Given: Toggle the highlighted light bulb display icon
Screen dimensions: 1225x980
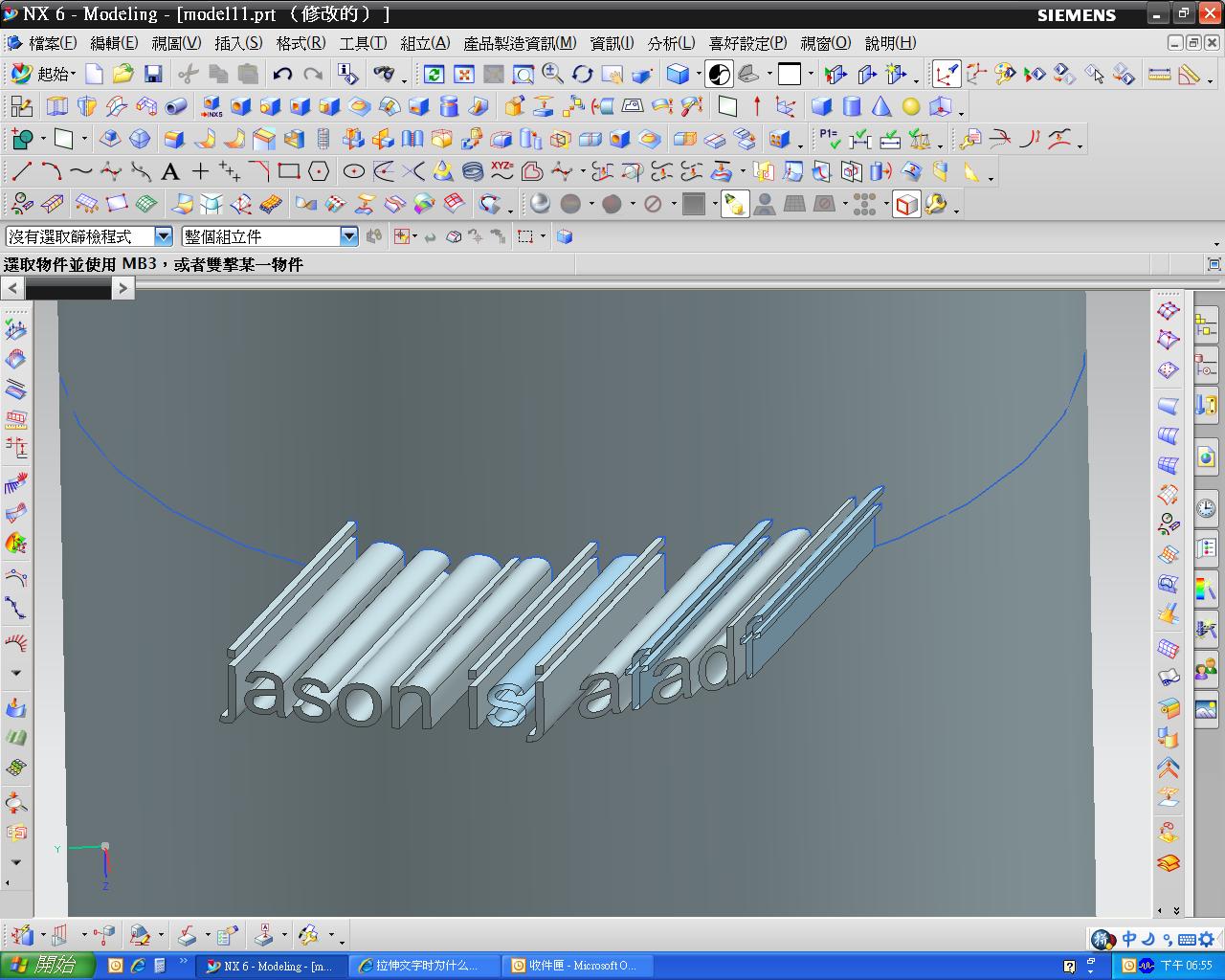Looking at the screenshot, I should [x=735, y=204].
